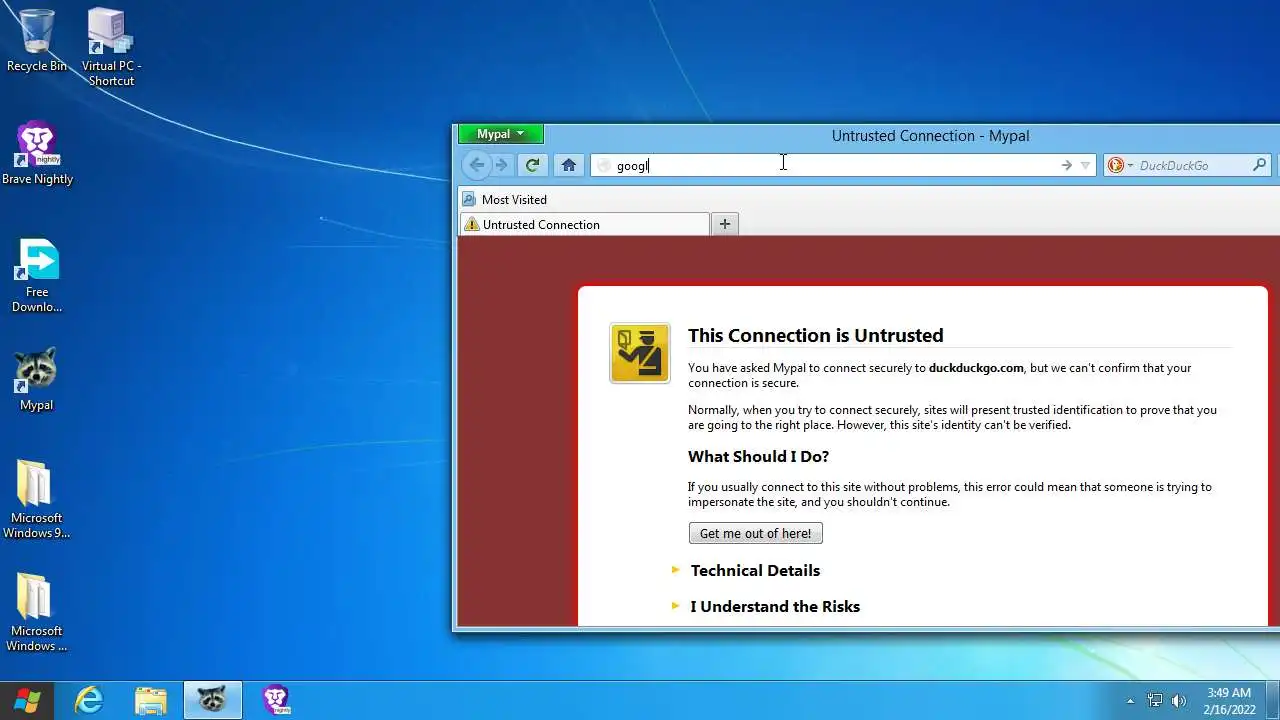Open the DuckDuckGo search engine selector
The height and width of the screenshot is (720, 1280).
(x=1120, y=166)
